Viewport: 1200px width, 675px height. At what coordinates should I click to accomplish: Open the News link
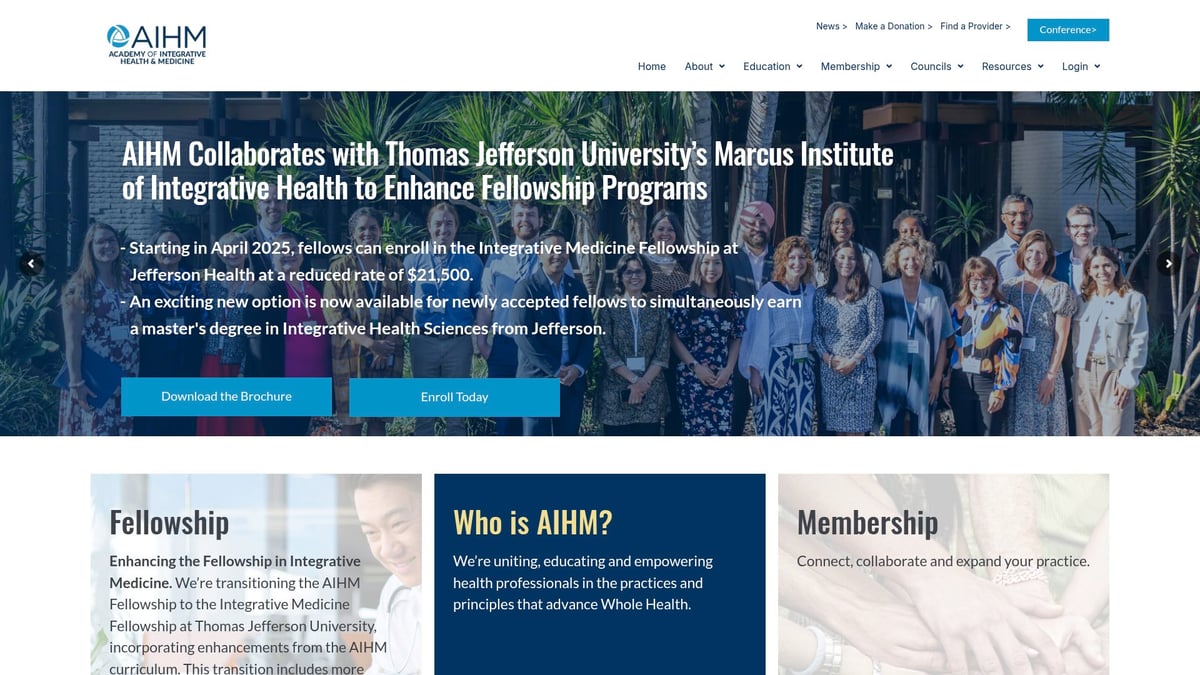coord(831,26)
